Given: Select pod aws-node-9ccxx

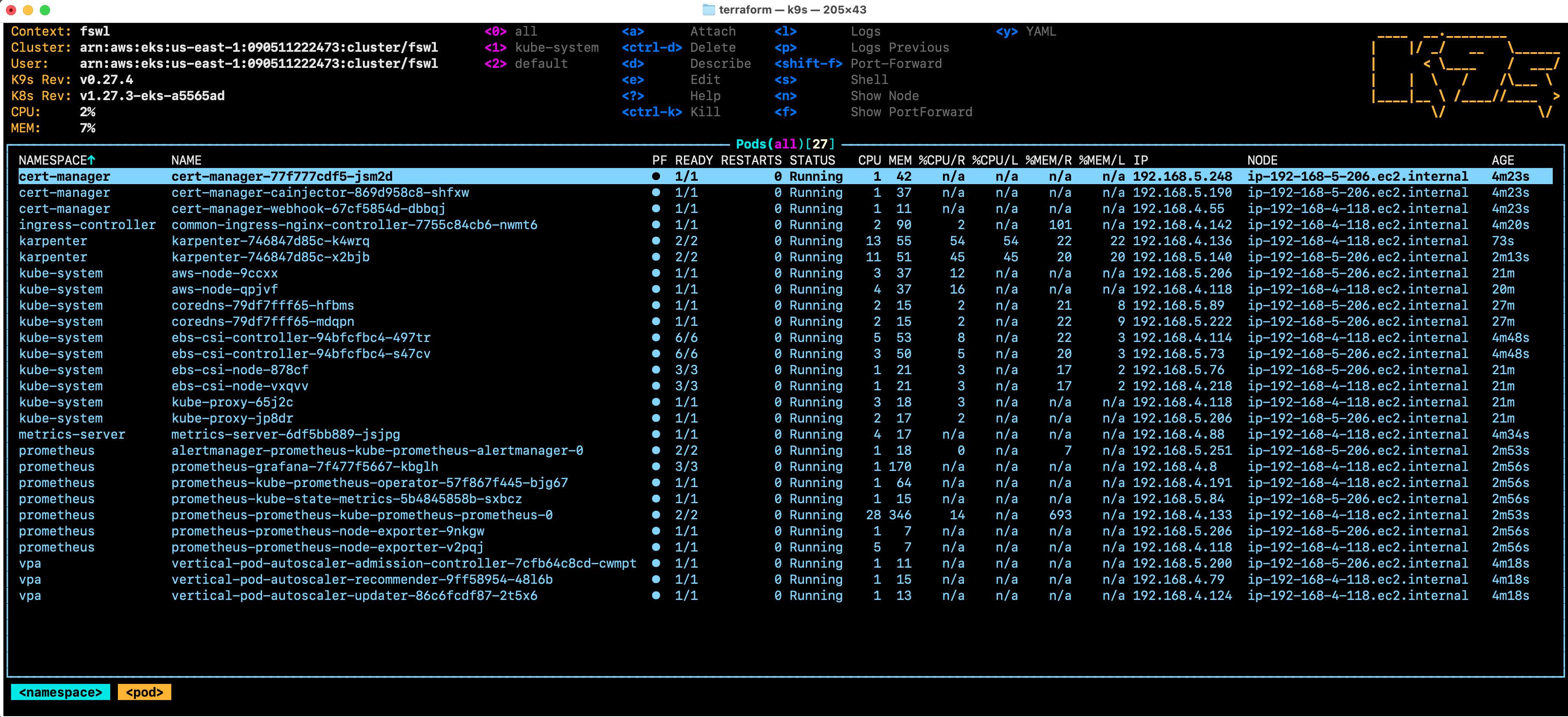Looking at the screenshot, I should click(785, 273).
